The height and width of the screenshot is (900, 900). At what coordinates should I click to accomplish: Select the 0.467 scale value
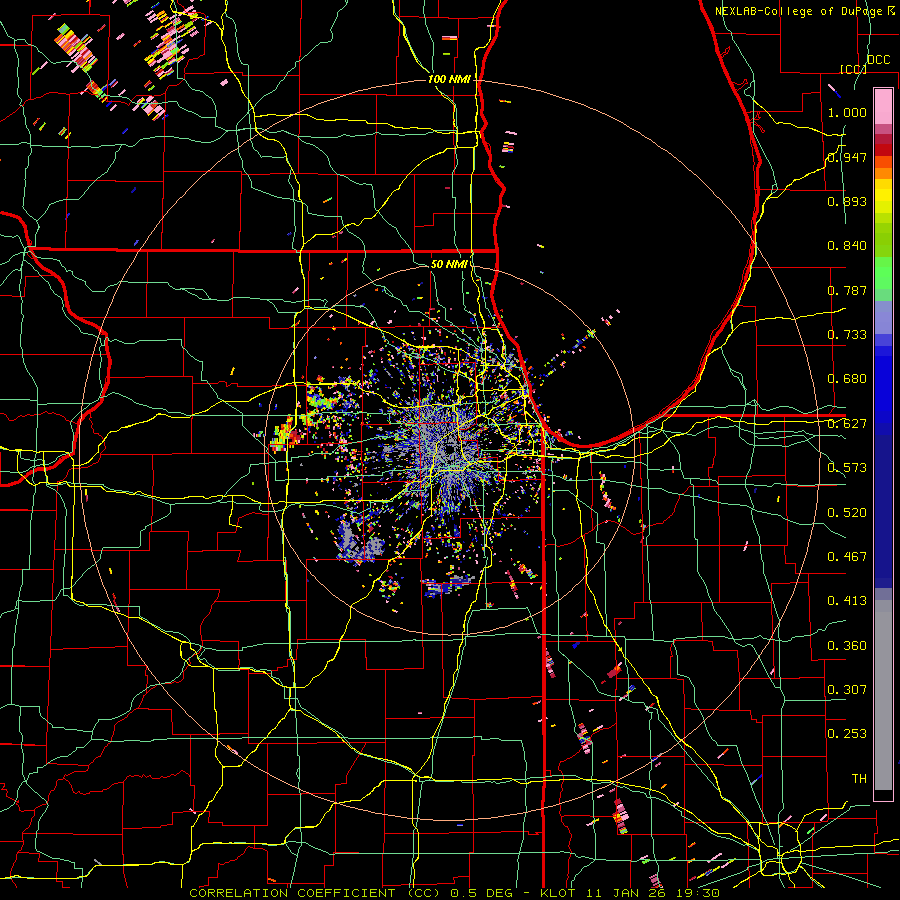[847, 557]
